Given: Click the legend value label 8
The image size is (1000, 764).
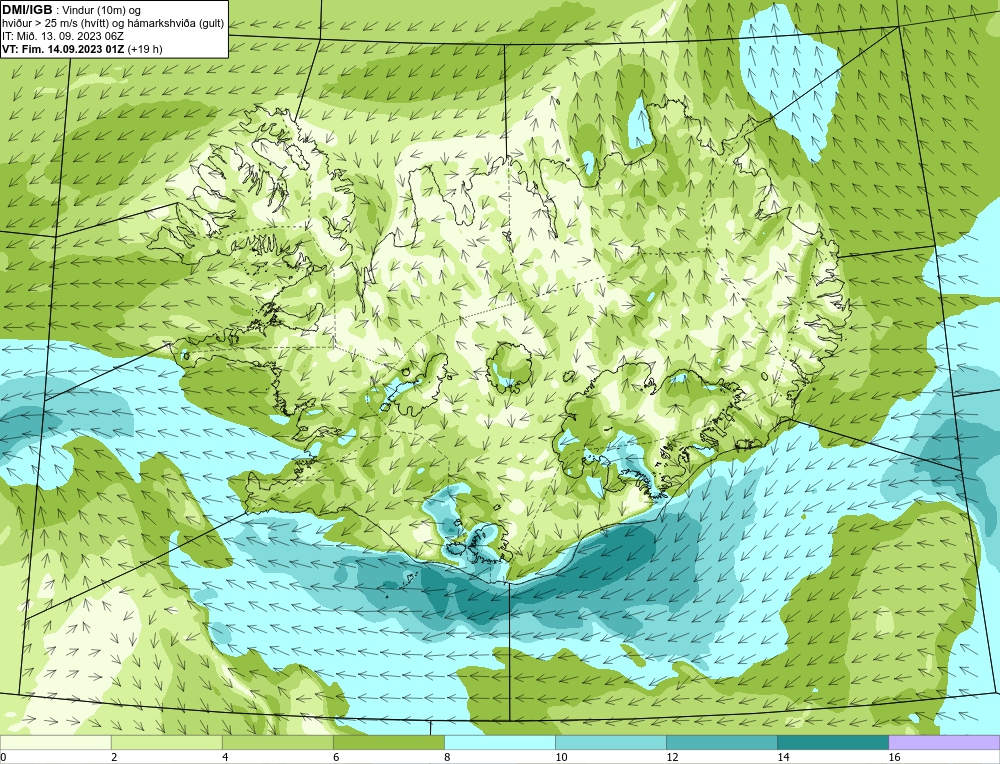Looking at the screenshot, I should tap(447, 757).
